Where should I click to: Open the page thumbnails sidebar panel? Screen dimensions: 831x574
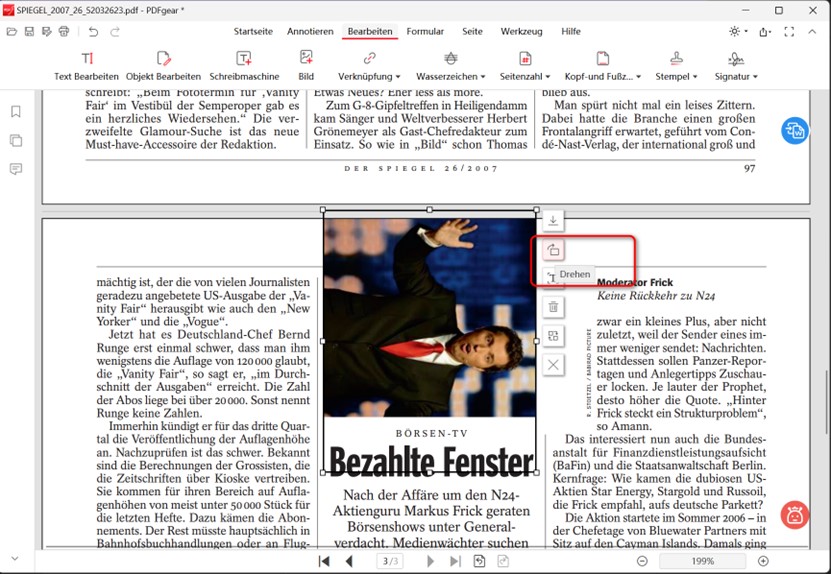pos(16,140)
